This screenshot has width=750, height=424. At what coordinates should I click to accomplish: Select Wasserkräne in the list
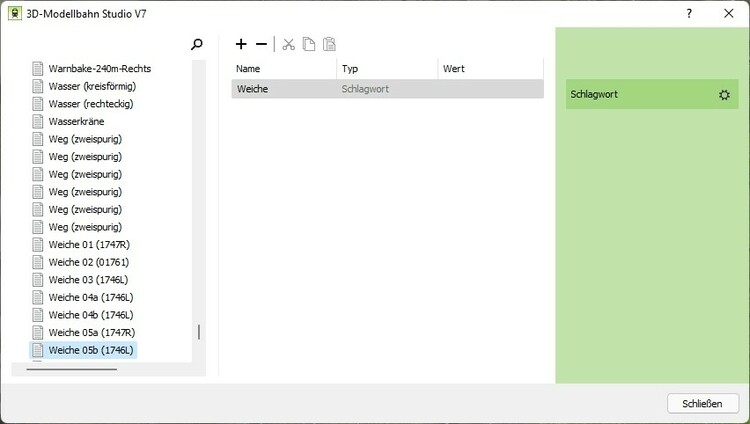point(77,122)
